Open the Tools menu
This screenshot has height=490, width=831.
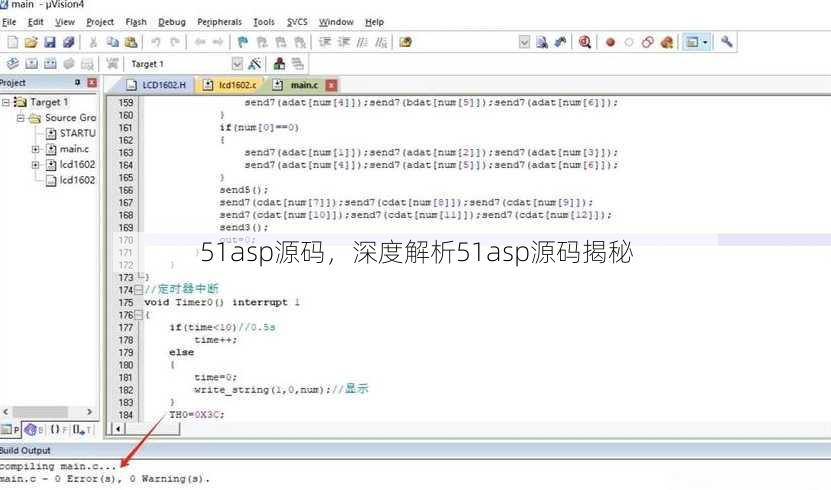pos(263,22)
